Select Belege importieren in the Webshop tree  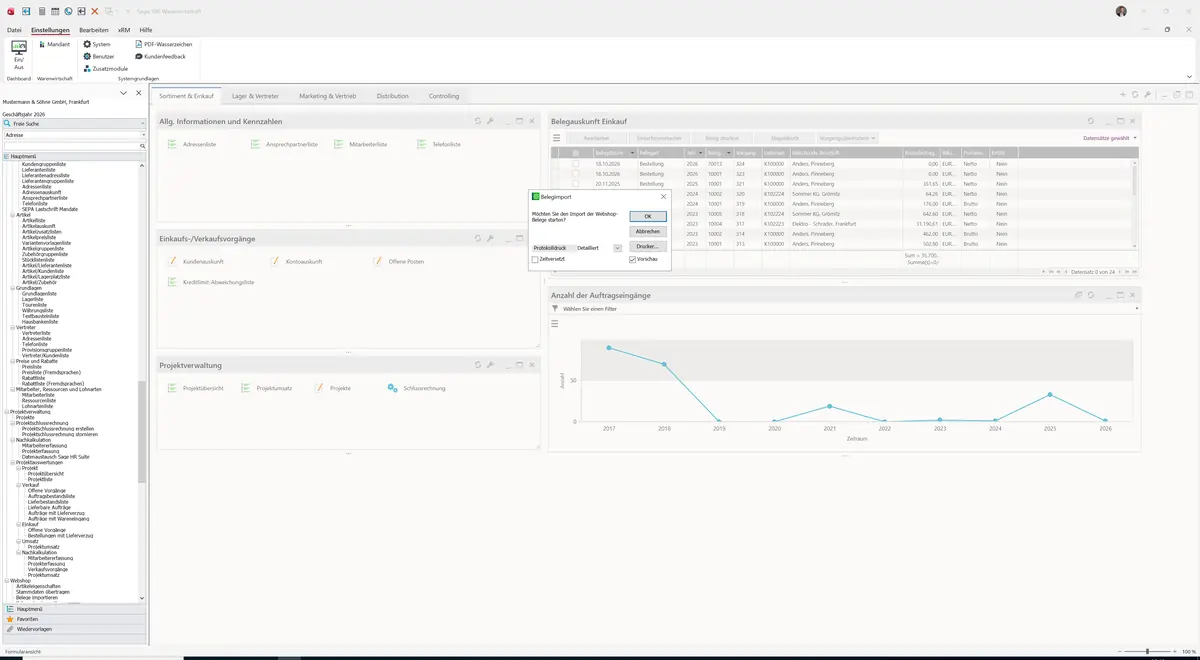point(36,597)
